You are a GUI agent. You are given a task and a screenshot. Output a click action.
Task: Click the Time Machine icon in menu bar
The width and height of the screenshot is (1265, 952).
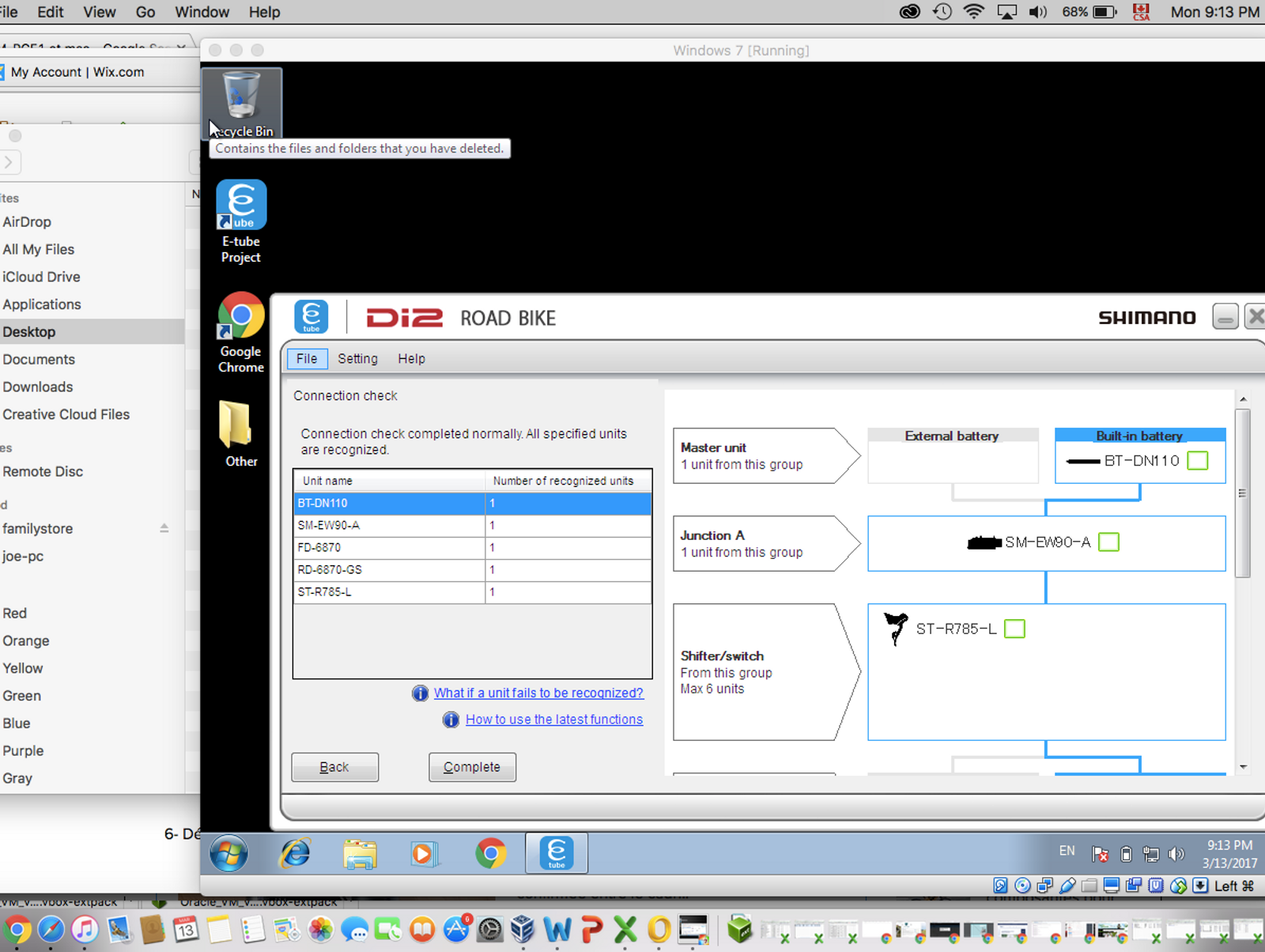pyautogui.click(x=942, y=12)
